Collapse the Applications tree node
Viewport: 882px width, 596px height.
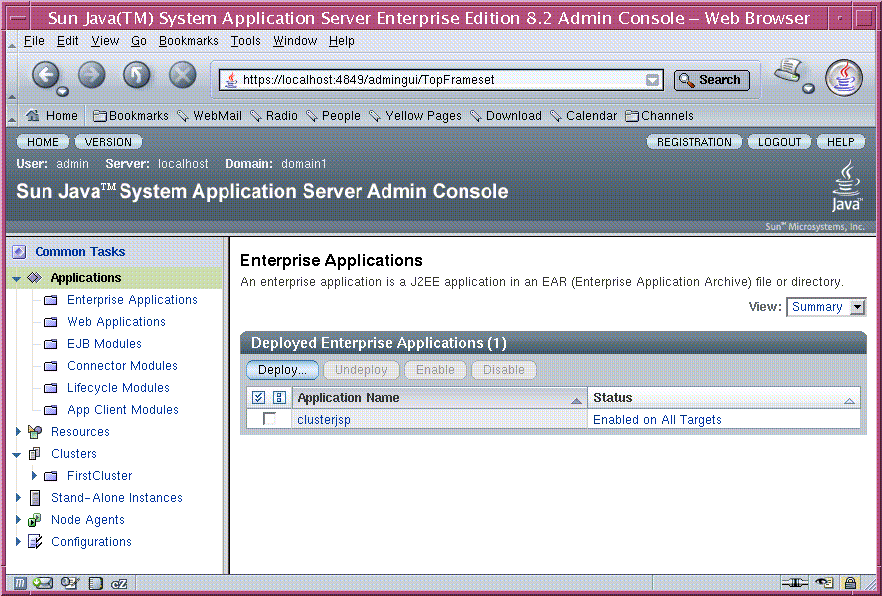tap(16, 278)
